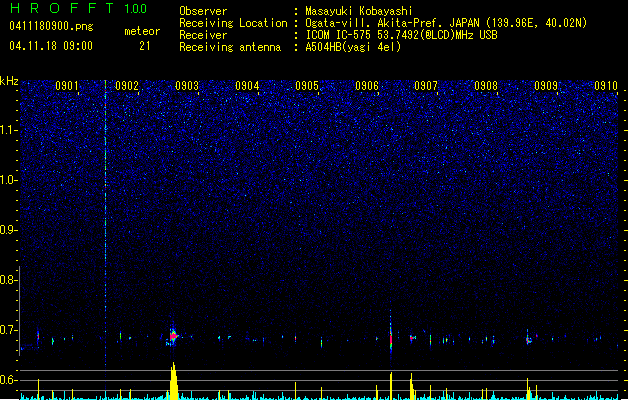Click the tallest yellow power peak near 0903

point(174,381)
